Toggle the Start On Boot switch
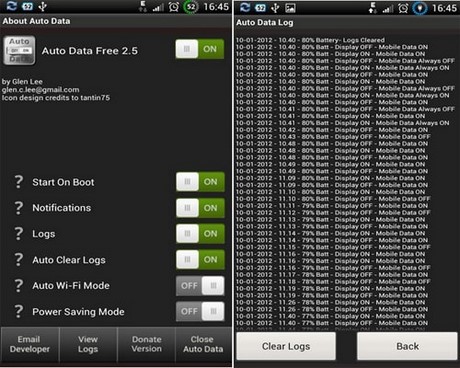 click(200, 182)
